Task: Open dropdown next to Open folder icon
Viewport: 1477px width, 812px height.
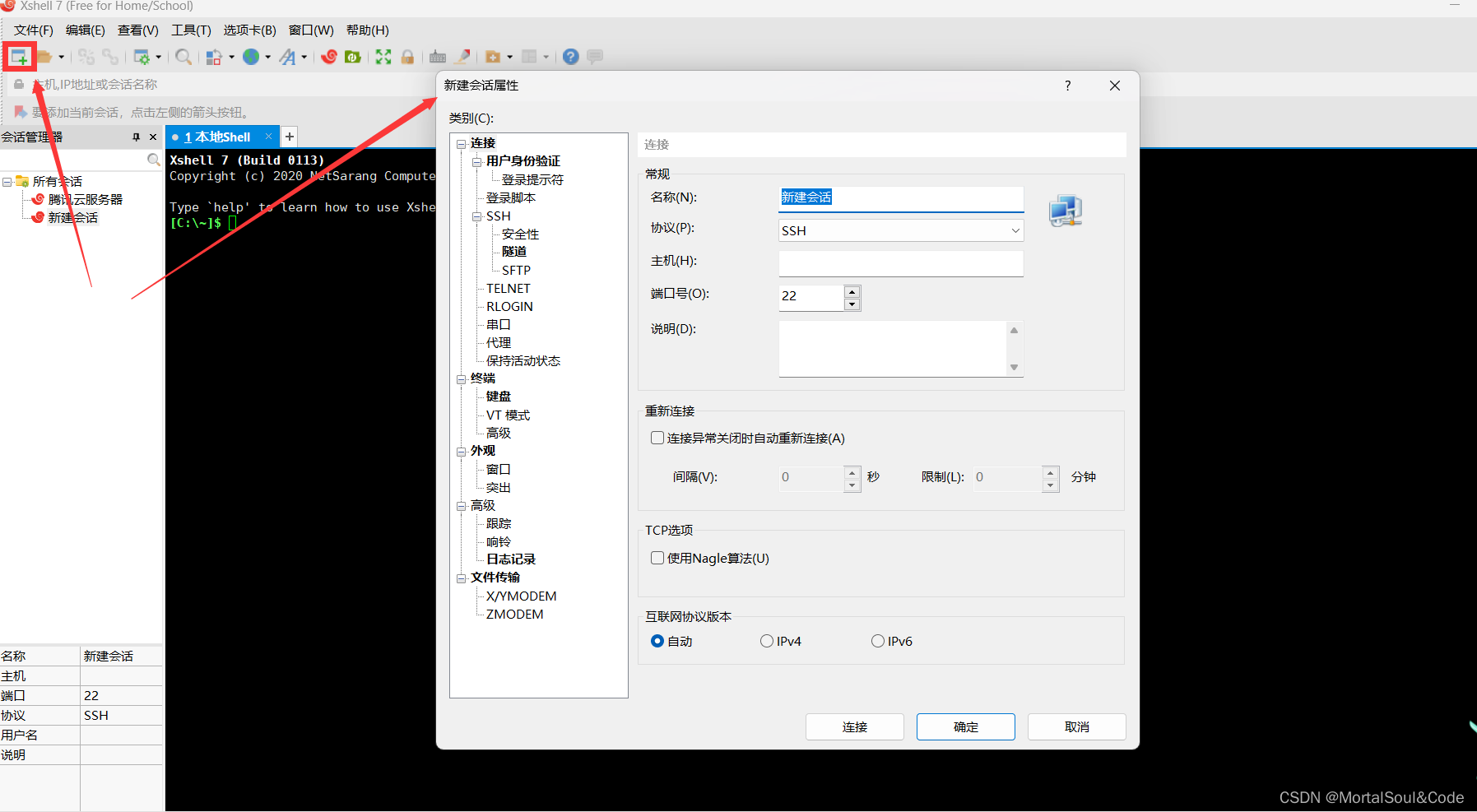Action: (x=62, y=57)
